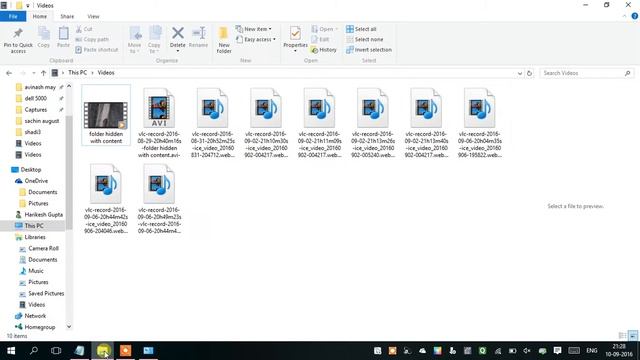
Task: Click Edit in the Open group
Action: coord(320,39)
